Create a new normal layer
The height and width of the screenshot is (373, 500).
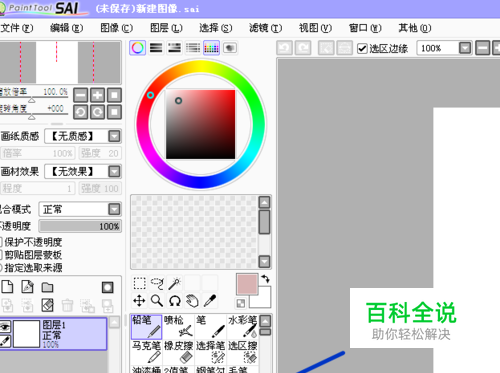pos(7,287)
